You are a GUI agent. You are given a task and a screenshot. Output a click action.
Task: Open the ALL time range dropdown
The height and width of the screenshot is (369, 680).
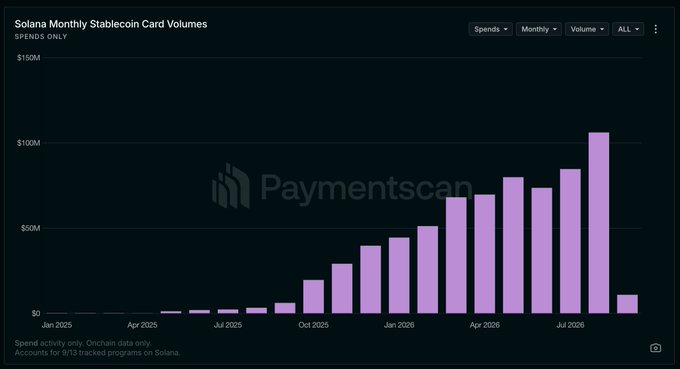[628, 29]
